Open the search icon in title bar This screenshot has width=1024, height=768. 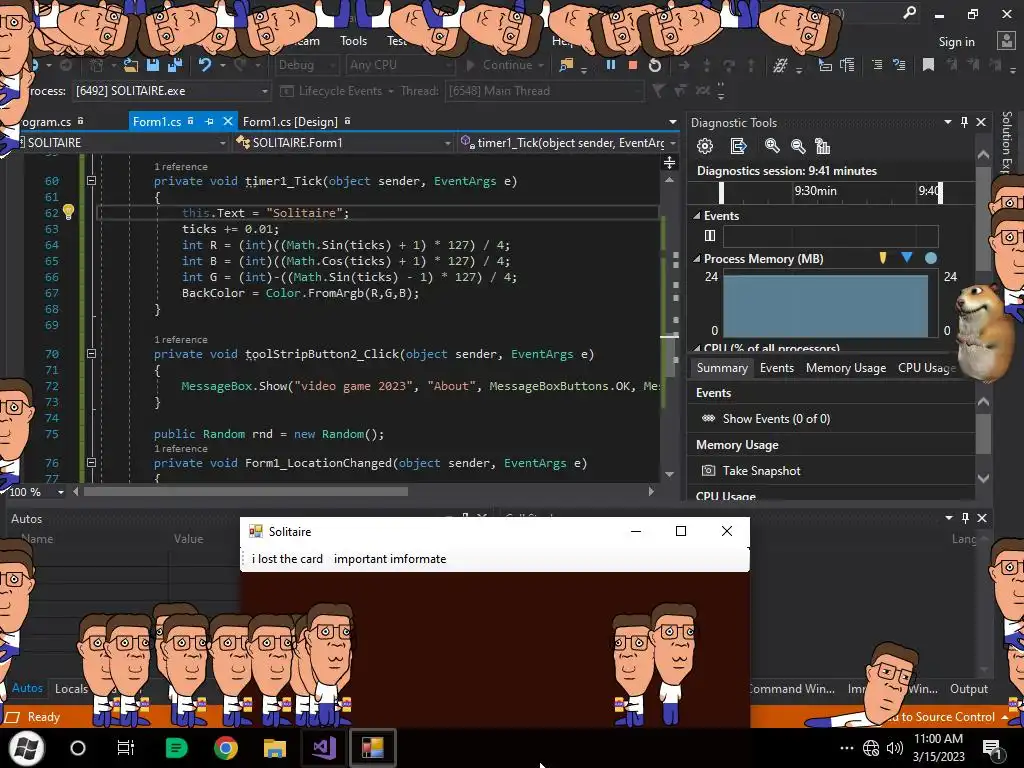coord(909,14)
